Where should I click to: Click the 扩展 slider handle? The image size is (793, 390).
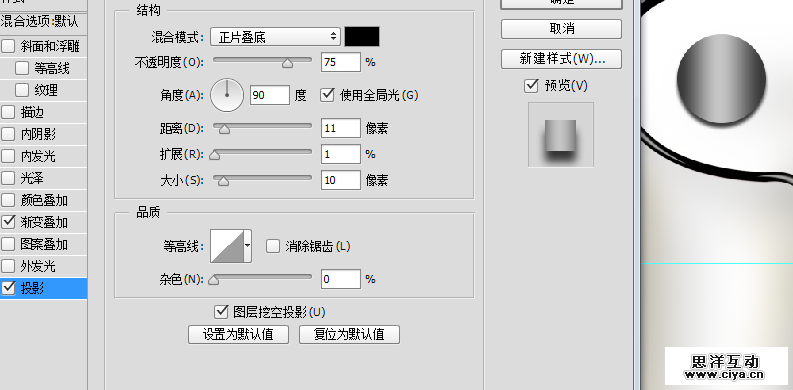[214, 155]
